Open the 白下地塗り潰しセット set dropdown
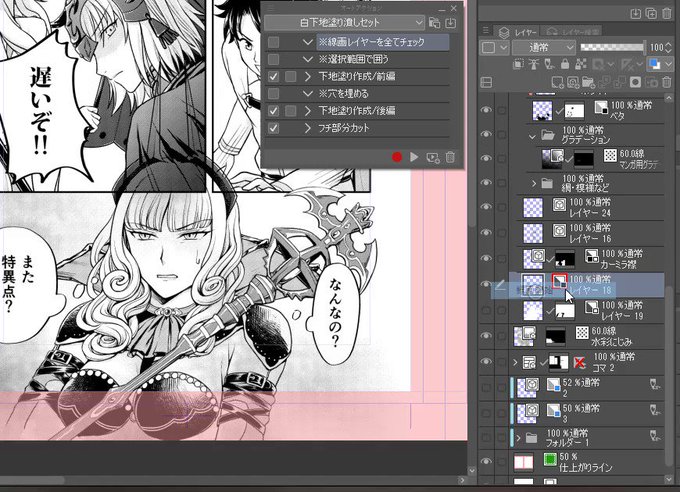The width and height of the screenshot is (680, 492). 344,23
